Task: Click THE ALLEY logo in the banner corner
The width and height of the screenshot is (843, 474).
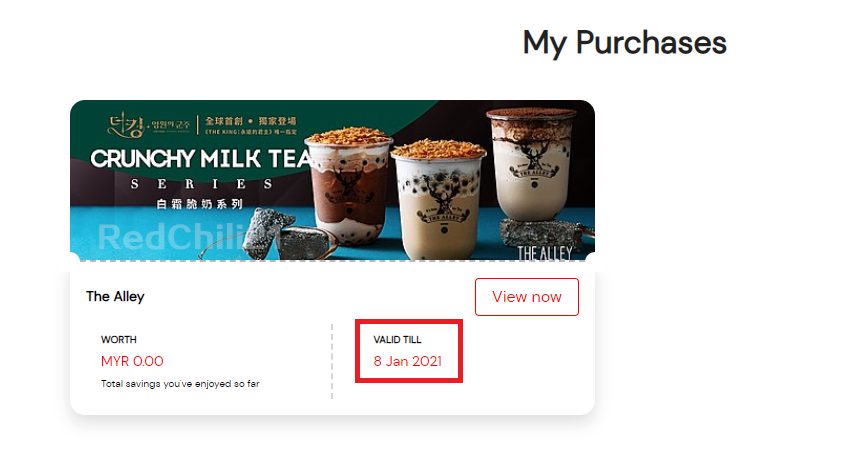Action: point(544,253)
